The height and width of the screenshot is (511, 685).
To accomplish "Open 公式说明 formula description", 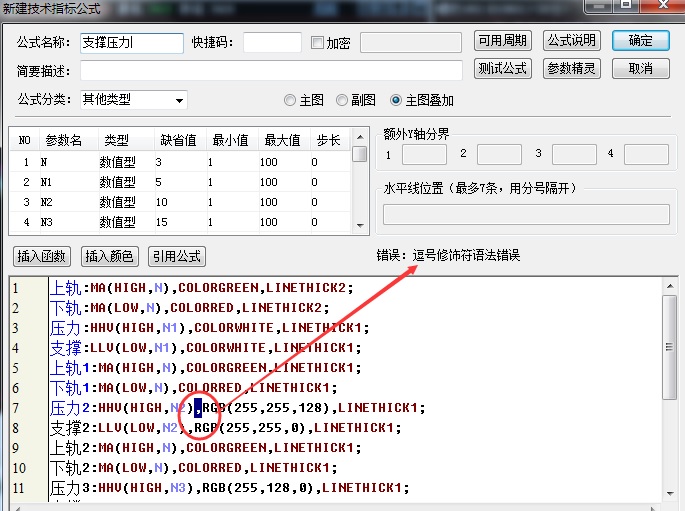I will click(x=571, y=41).
